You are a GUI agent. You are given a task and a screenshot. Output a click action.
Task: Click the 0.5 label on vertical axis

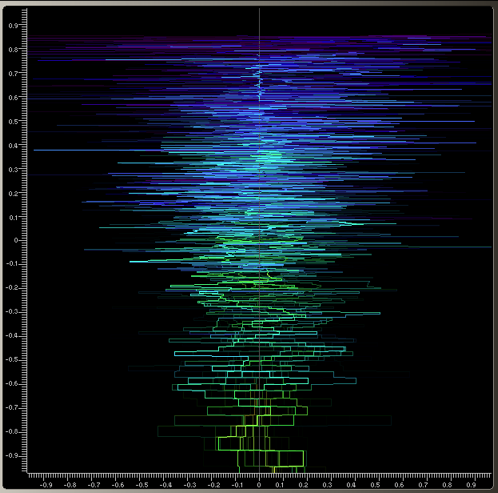click(x=13, y=122)
